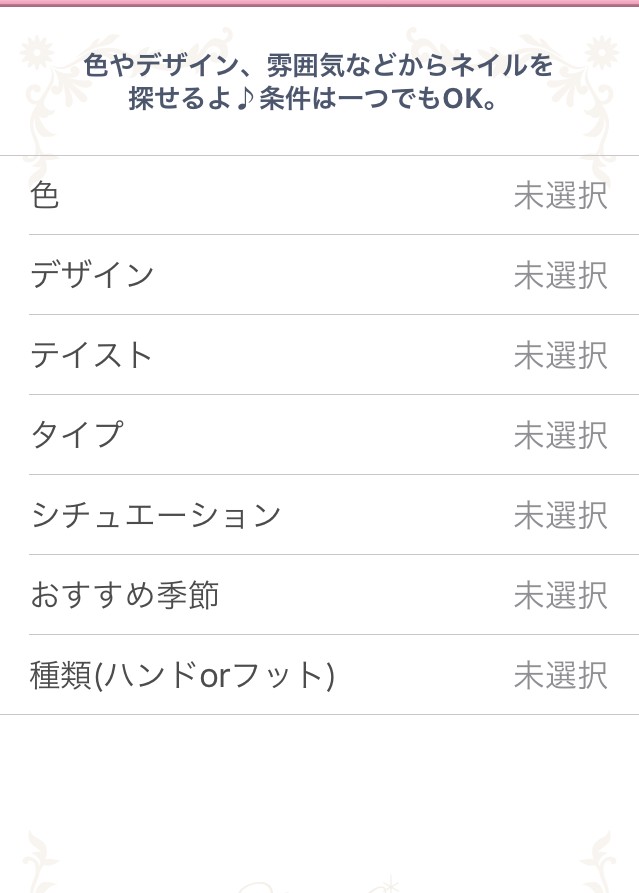Open the デザイン filter option
639x893 pixels.
click(92, 275)
